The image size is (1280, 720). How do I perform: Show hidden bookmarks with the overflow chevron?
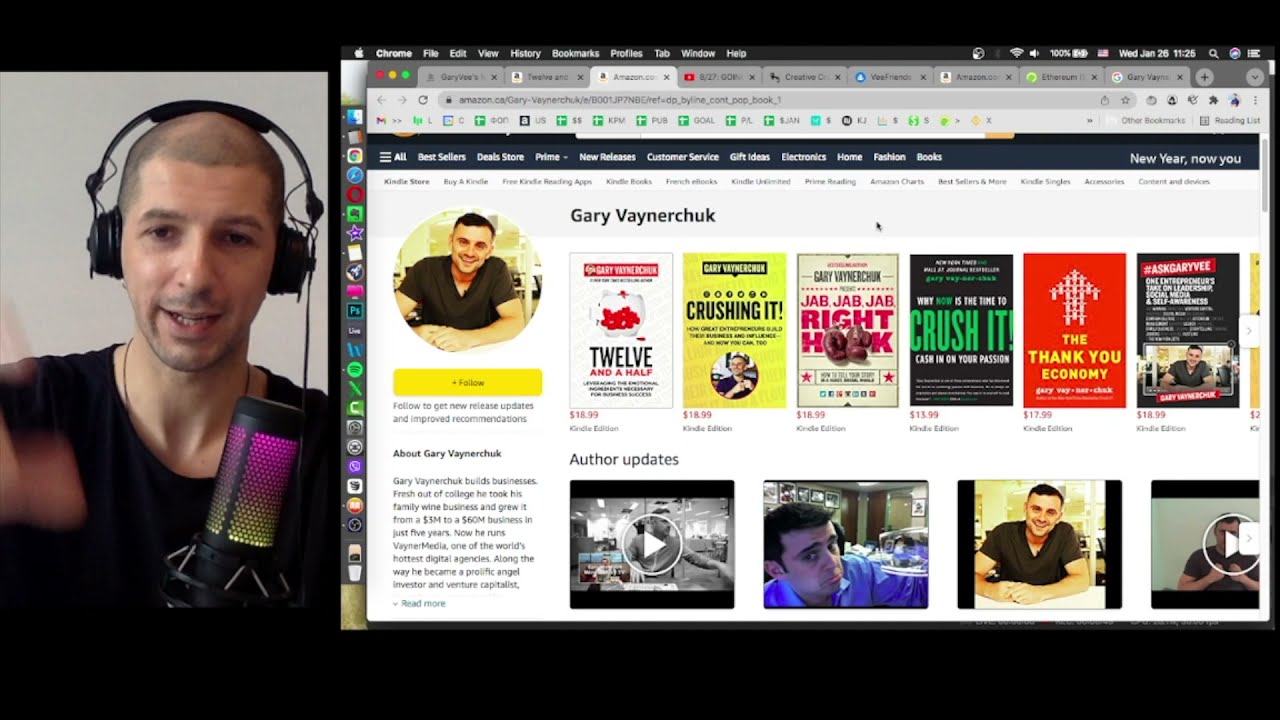tap(1089, 120)
